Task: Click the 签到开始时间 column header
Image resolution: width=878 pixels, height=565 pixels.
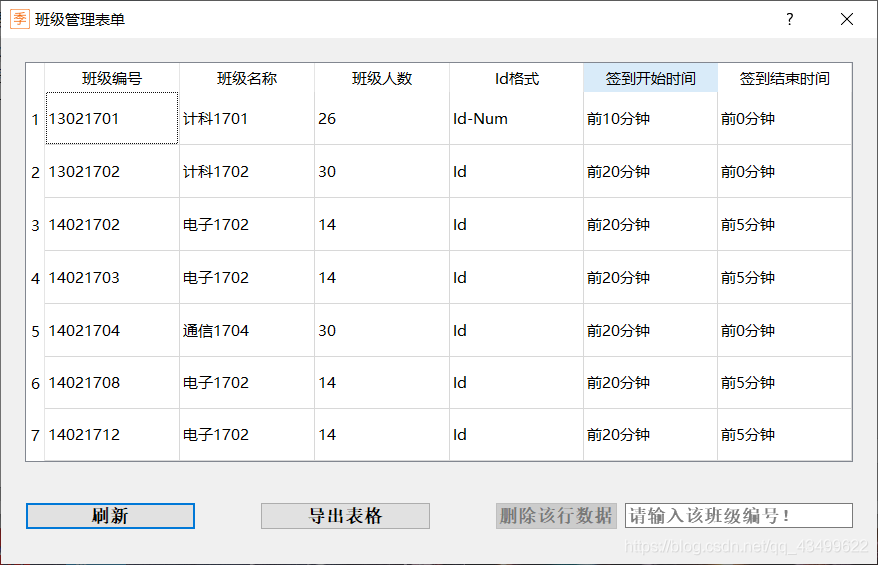Action: (650, 78)
